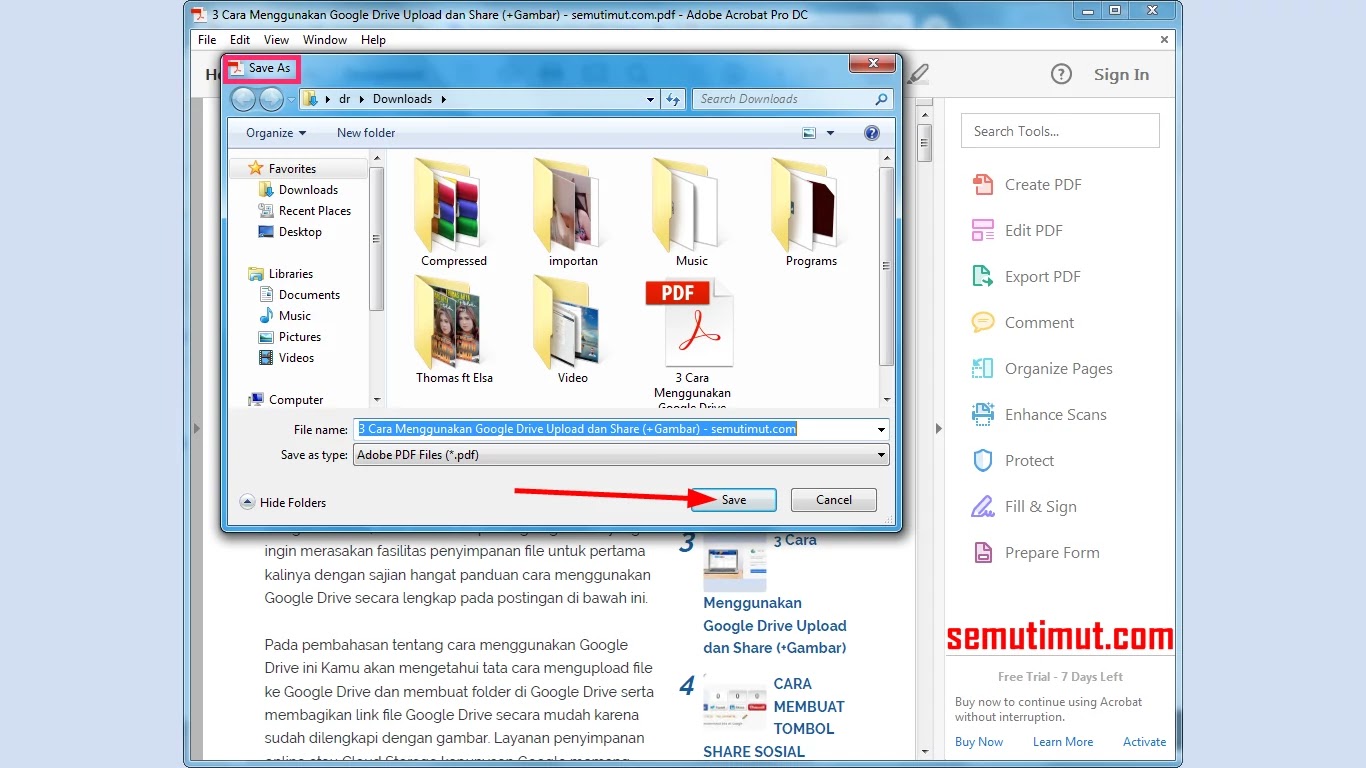The width and height of the screenshot is (1366, 768).
Task: Click the search magnifier in Search Downloads
Action: 881,99
